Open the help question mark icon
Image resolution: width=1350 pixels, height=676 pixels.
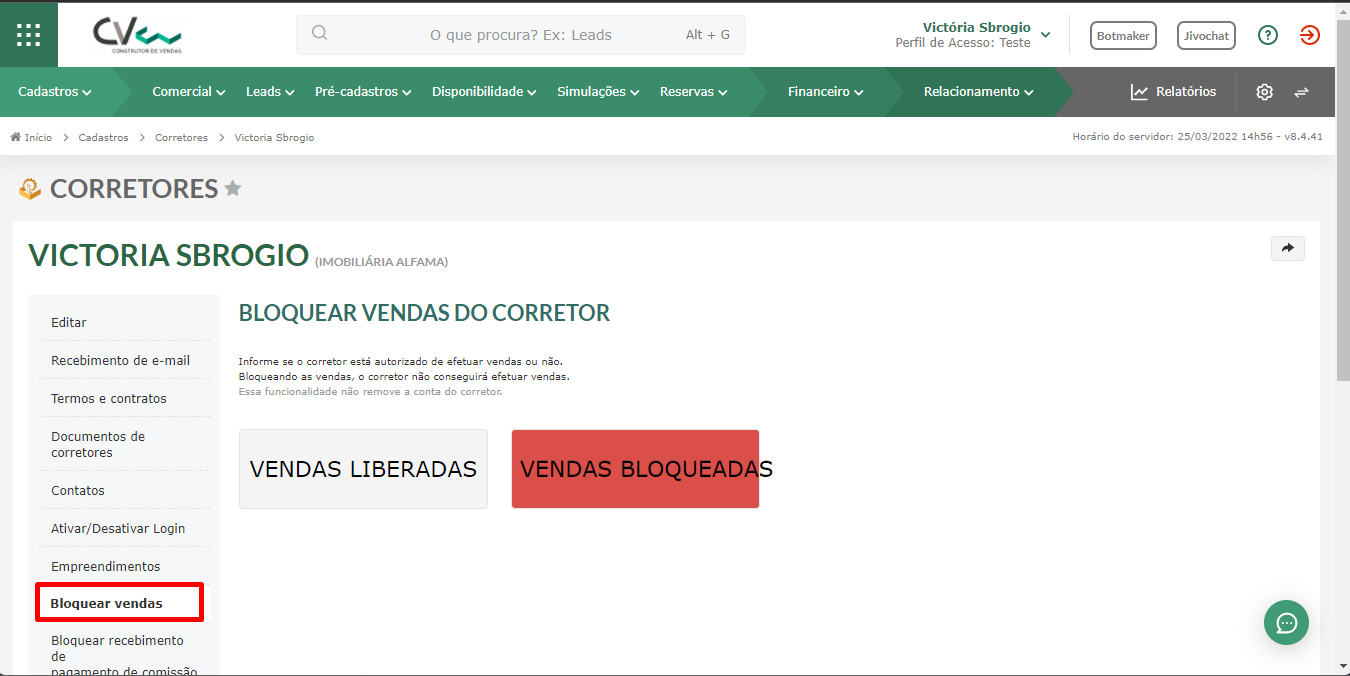1268,35
